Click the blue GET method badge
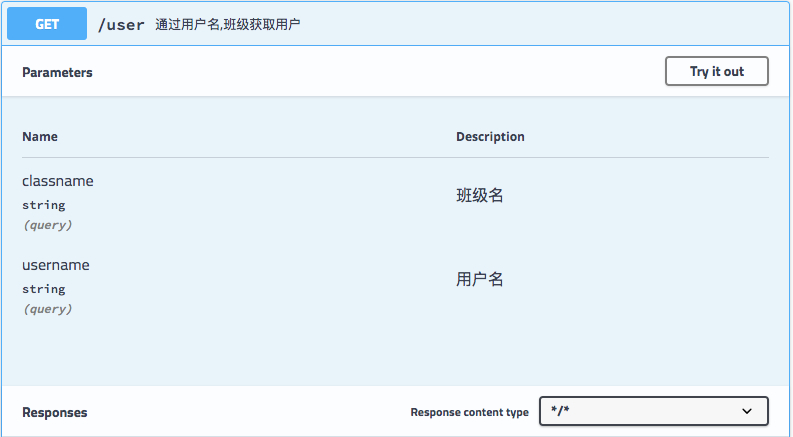Viewport: 793px width, 437px height. click(x=47, y=25)
